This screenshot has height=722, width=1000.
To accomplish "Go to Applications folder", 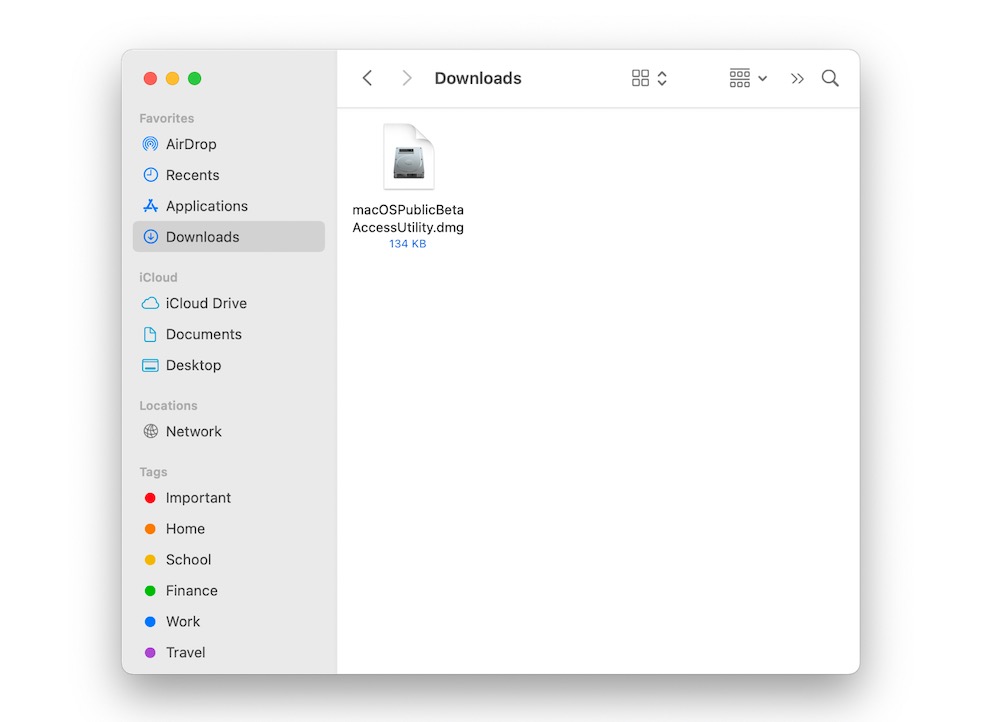I will coord(206,206).
